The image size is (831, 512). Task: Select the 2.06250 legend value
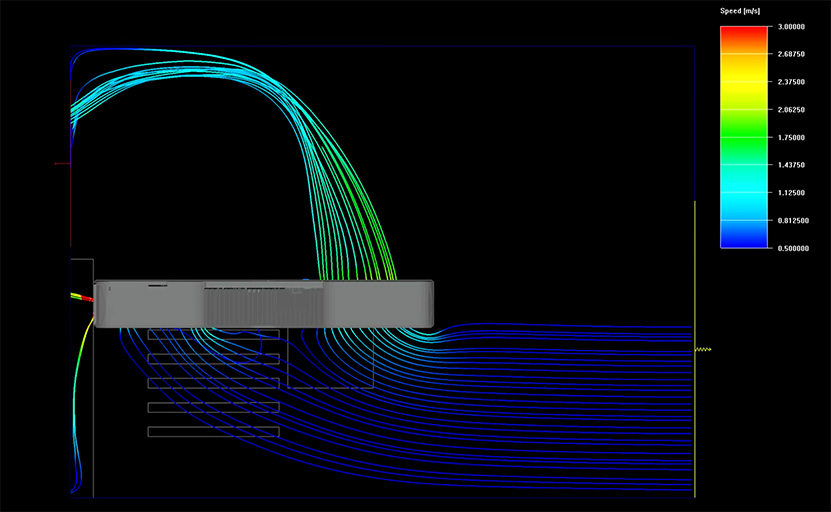pos(791,110)
